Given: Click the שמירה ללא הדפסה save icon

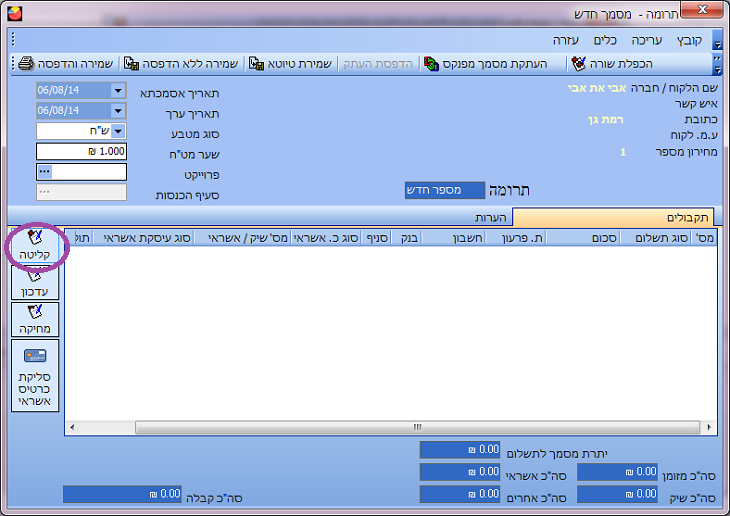Looking at the screenshot, I should pyautogui.click(x=131, y=63).
